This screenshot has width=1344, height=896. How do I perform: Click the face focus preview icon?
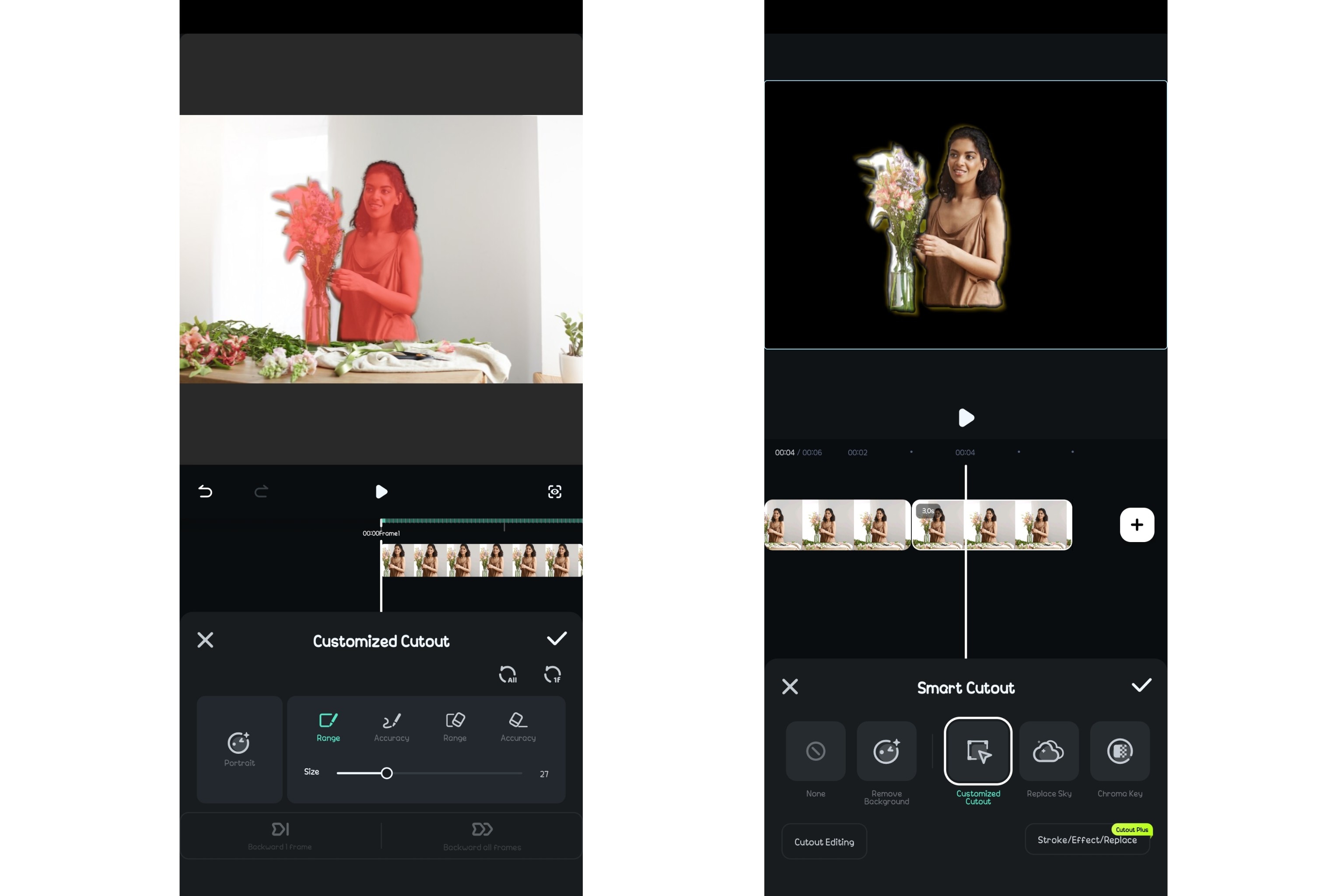click(x=554, y=491)
